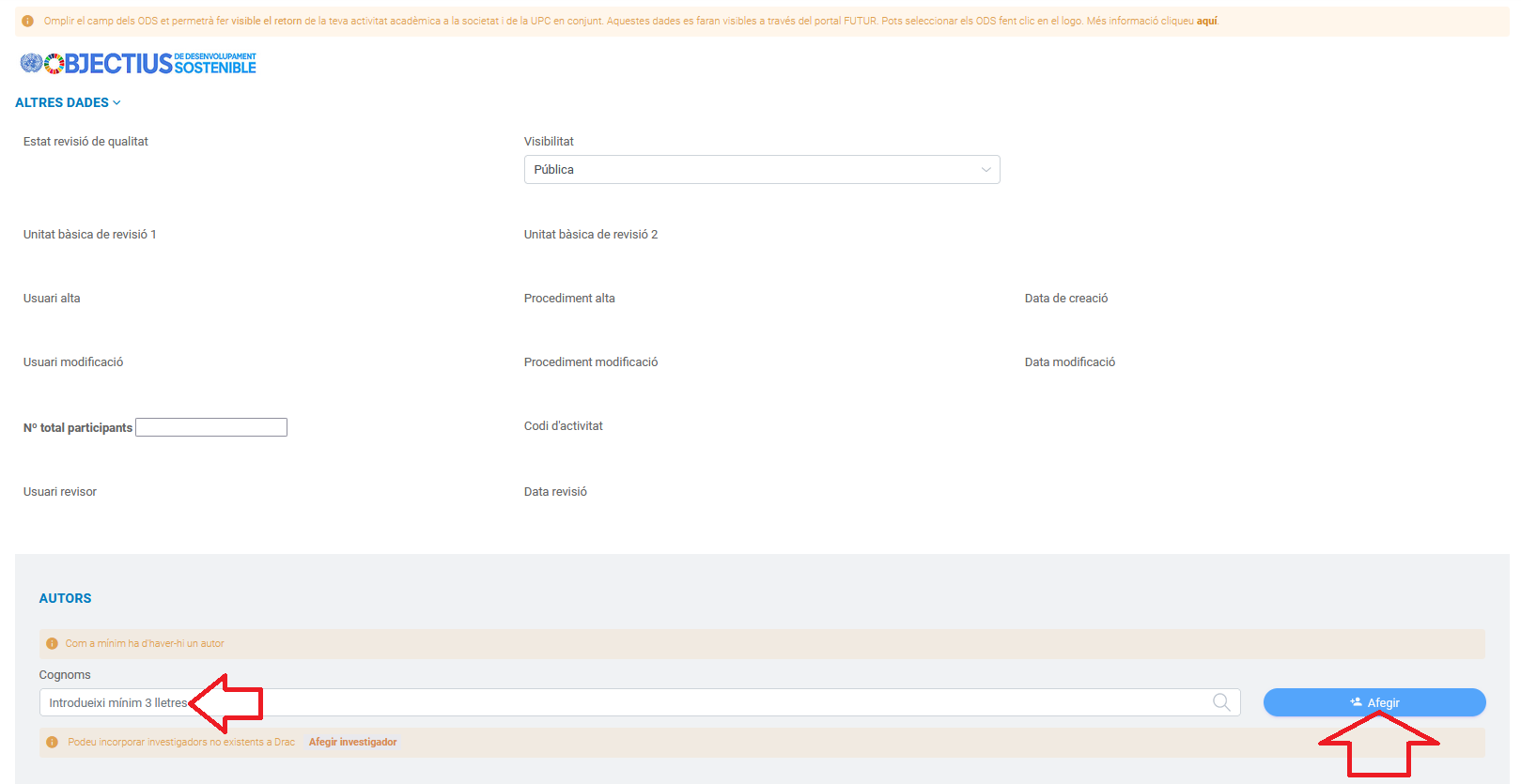Click the magnifier icon in the Cognoms field
The image size is (1521, 784).
point(1221,702)
